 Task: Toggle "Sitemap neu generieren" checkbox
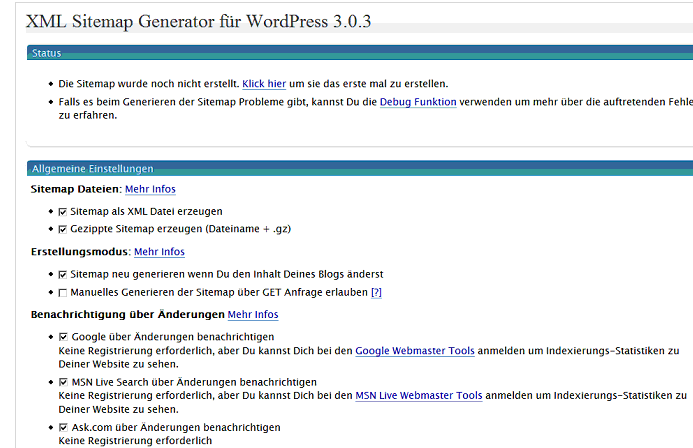click(x=63, y=275)
